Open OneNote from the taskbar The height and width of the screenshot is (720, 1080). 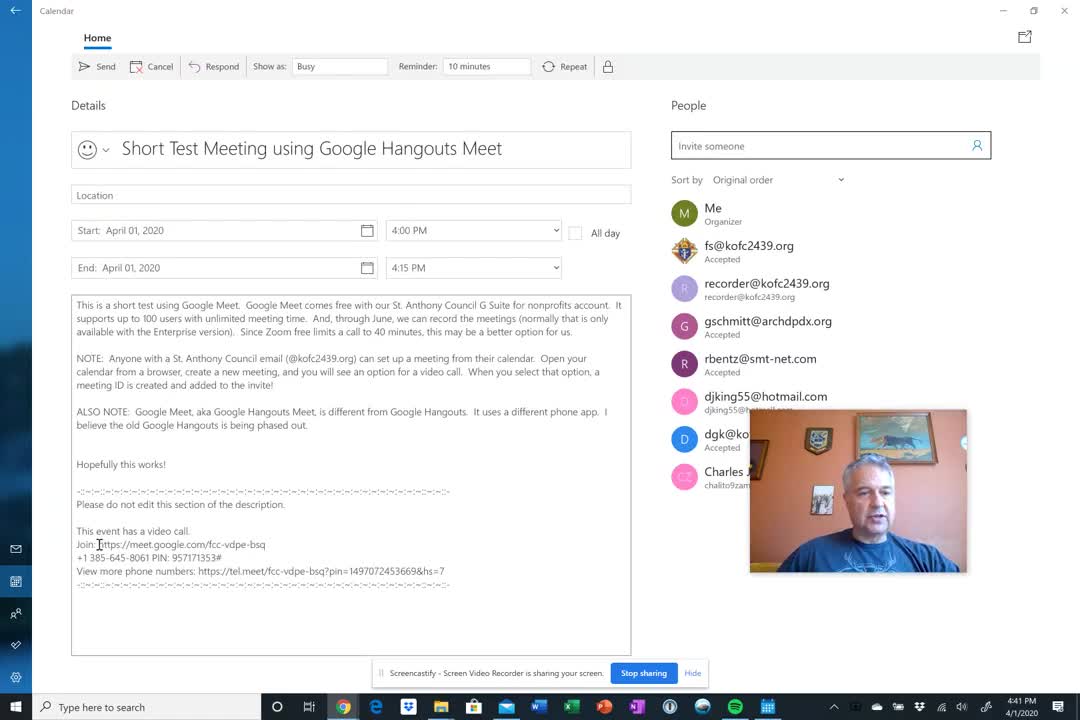click(637, 707)
